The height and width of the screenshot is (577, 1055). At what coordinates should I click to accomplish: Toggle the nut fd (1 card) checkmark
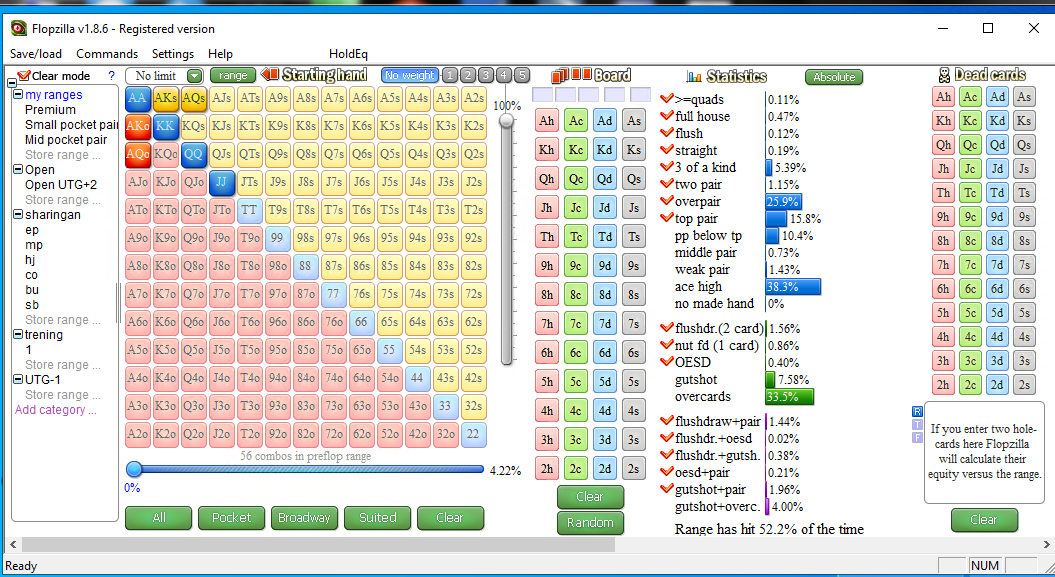pos(667,345)
